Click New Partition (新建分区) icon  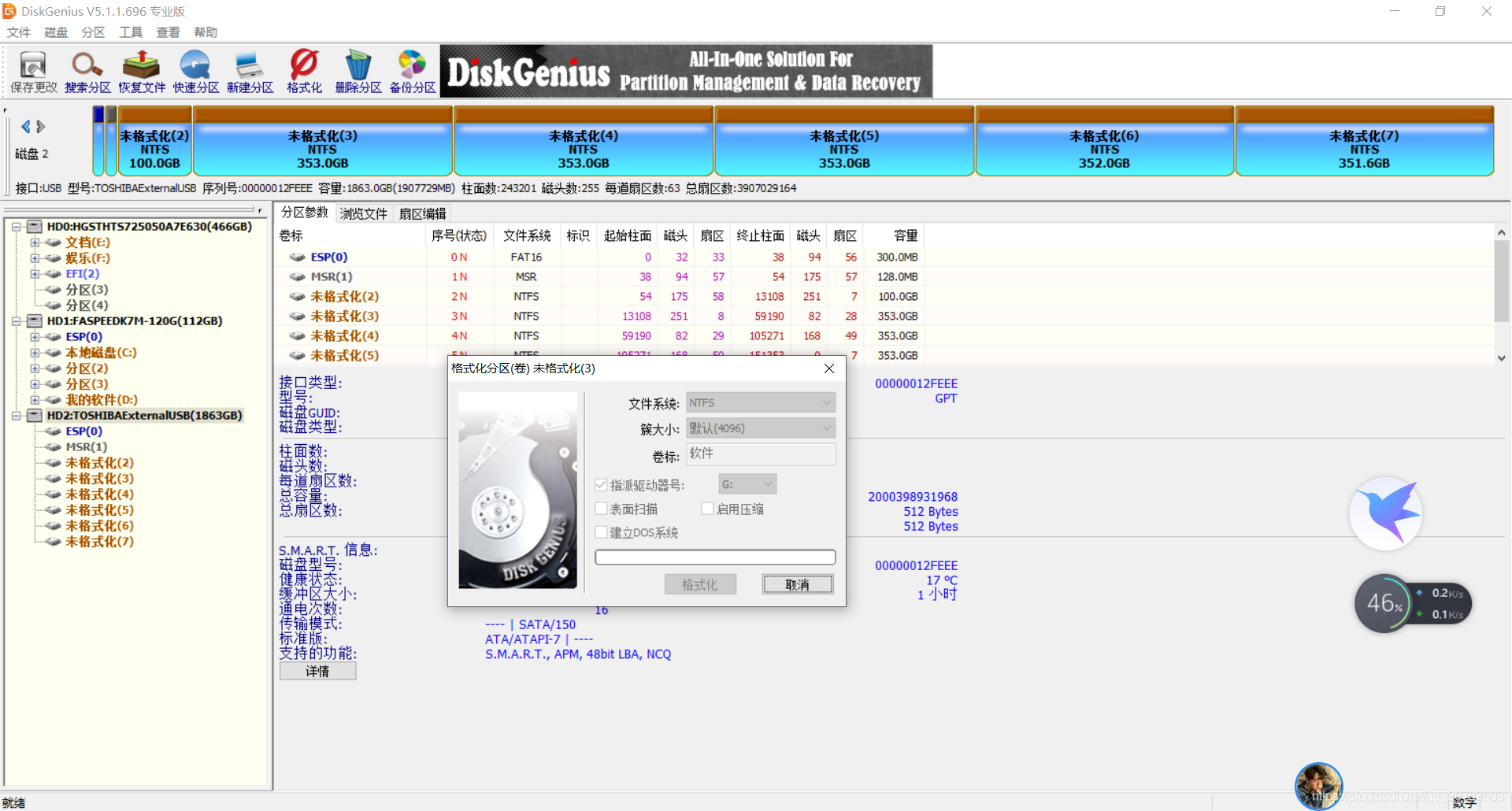(250, 72)
